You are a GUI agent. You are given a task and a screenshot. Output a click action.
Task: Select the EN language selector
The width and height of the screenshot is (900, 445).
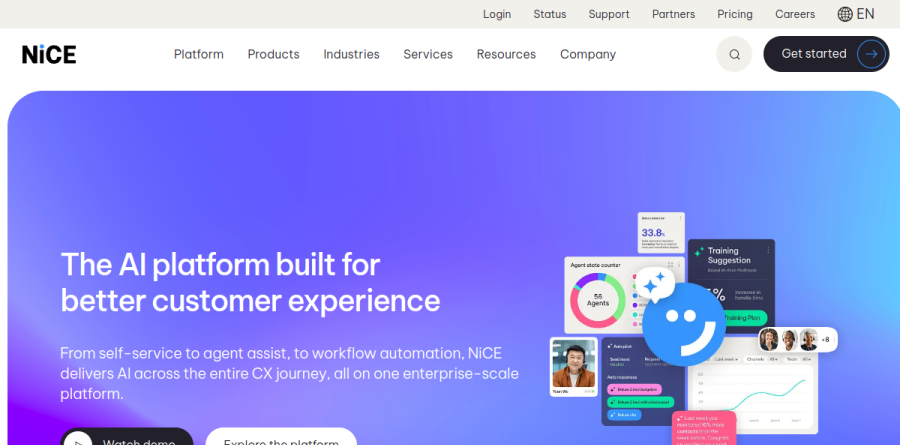[856, 14]
